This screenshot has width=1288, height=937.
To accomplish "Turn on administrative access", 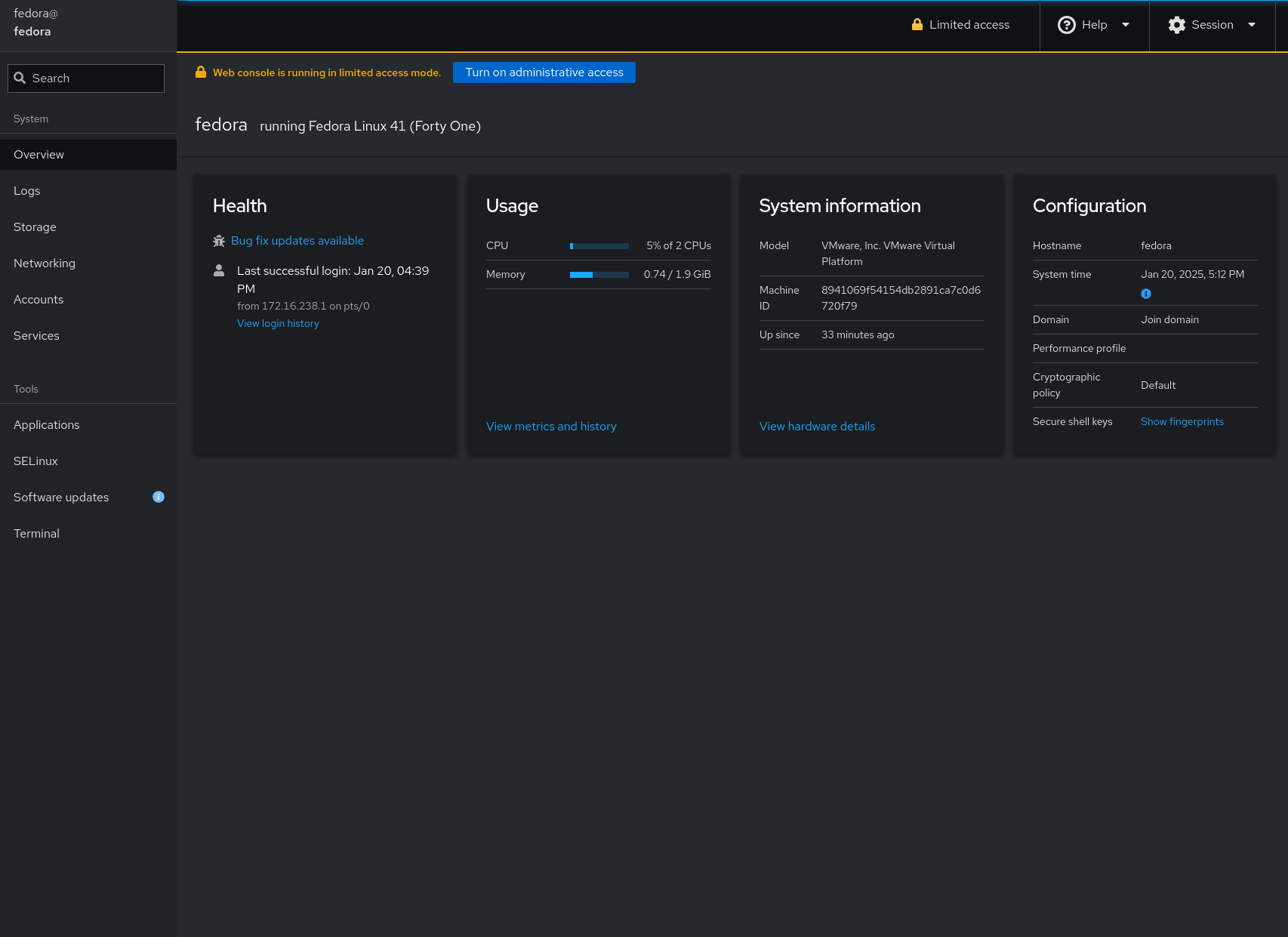I will pos(544,72).
